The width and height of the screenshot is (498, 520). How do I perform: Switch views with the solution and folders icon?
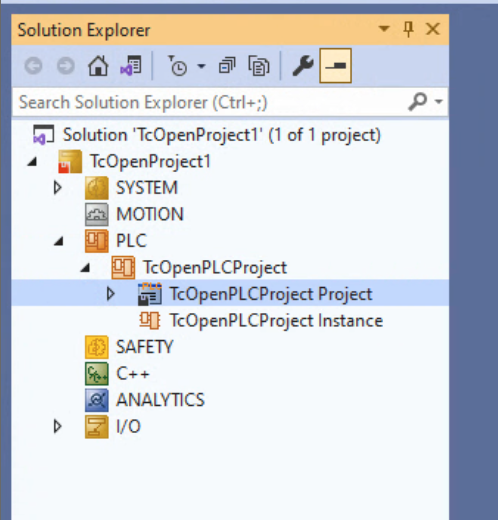point(131,66)
